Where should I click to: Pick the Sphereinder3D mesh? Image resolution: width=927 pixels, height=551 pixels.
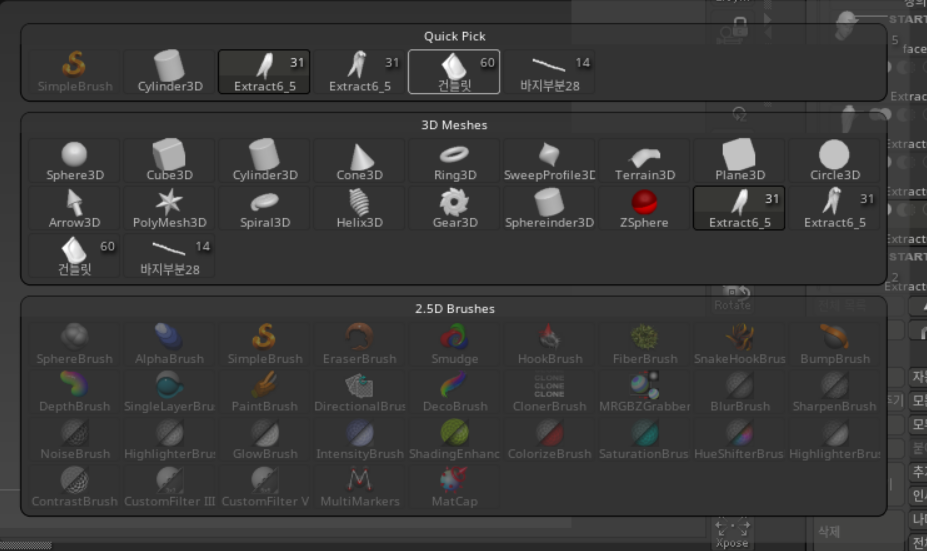549,208
